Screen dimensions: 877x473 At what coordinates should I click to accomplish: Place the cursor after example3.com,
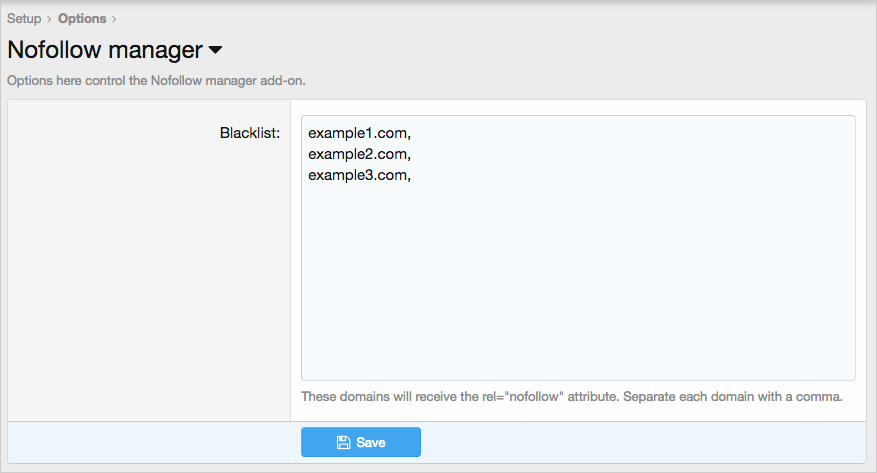413,175
